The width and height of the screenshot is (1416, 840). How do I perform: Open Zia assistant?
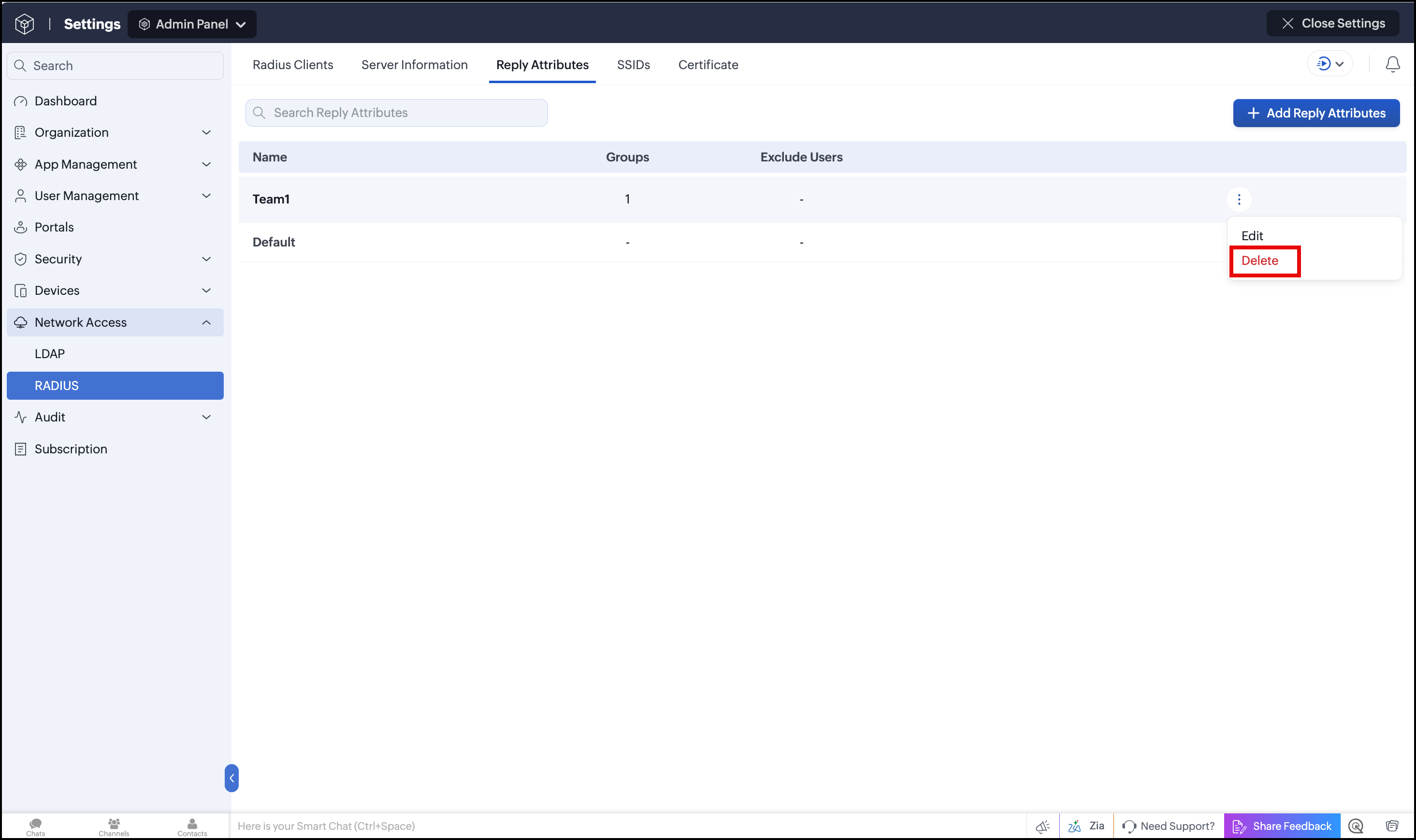[1085, 826]
